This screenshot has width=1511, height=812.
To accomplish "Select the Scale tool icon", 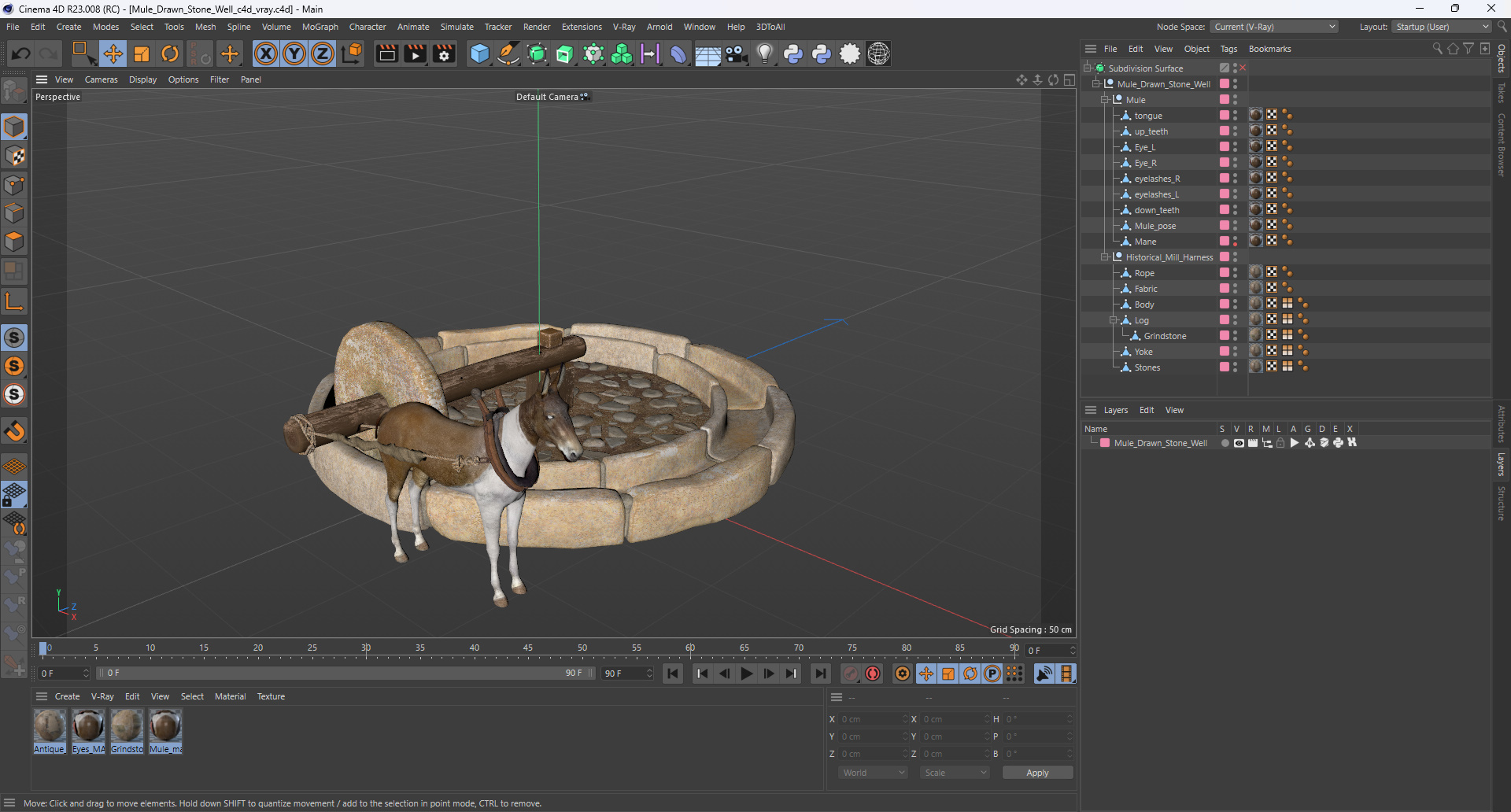I will tap(142, 54).
